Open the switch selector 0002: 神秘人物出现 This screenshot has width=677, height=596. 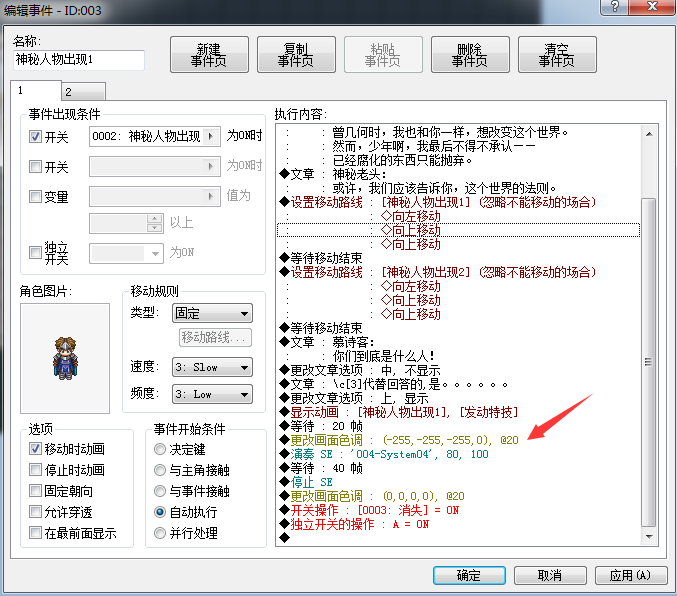point(155,136)
